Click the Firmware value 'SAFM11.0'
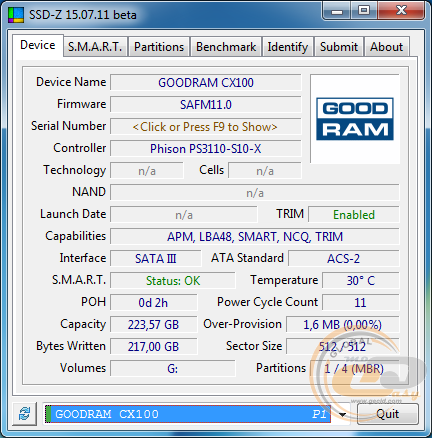 [206, 105]
